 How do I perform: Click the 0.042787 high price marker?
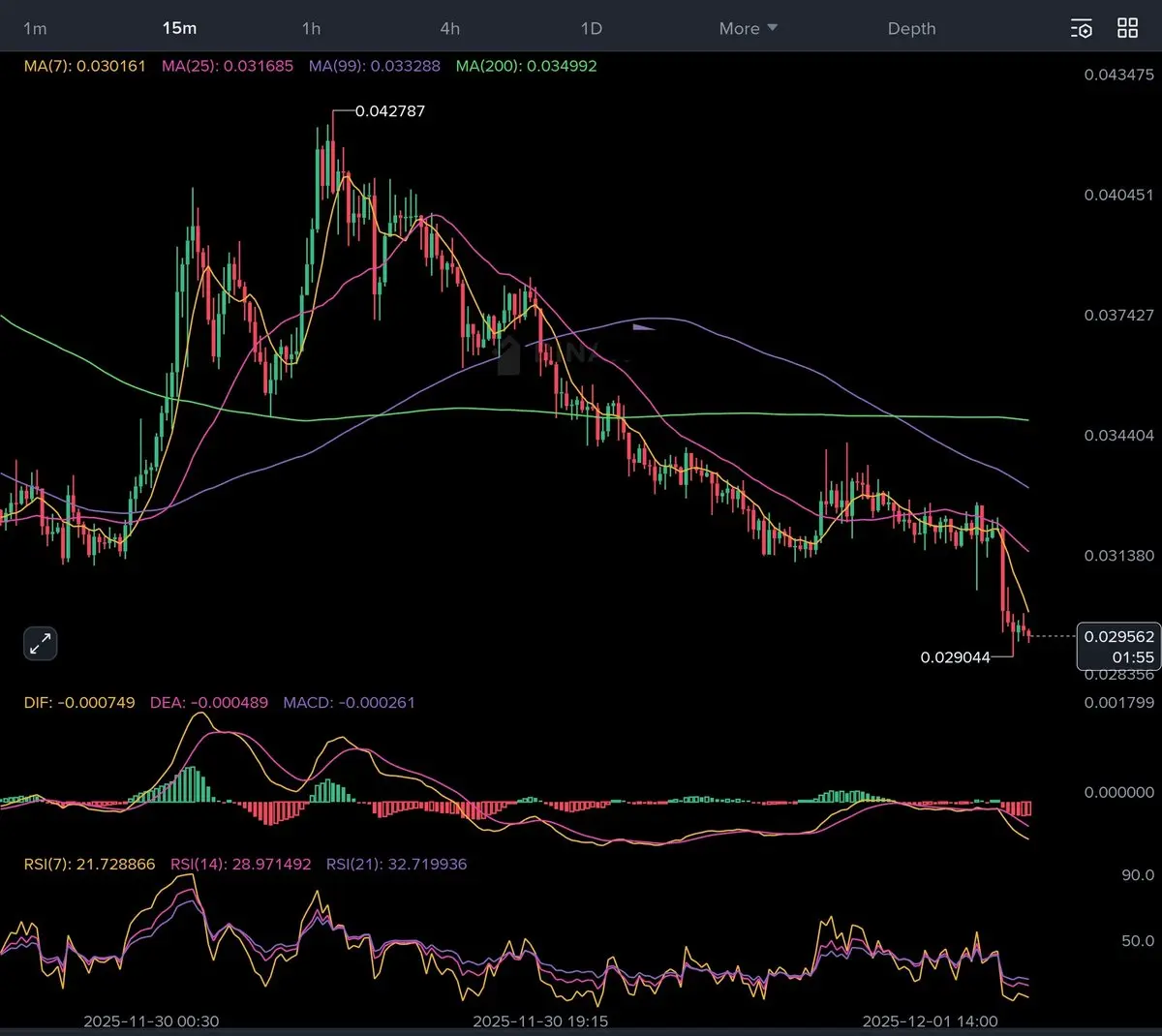tap(390, 110)
